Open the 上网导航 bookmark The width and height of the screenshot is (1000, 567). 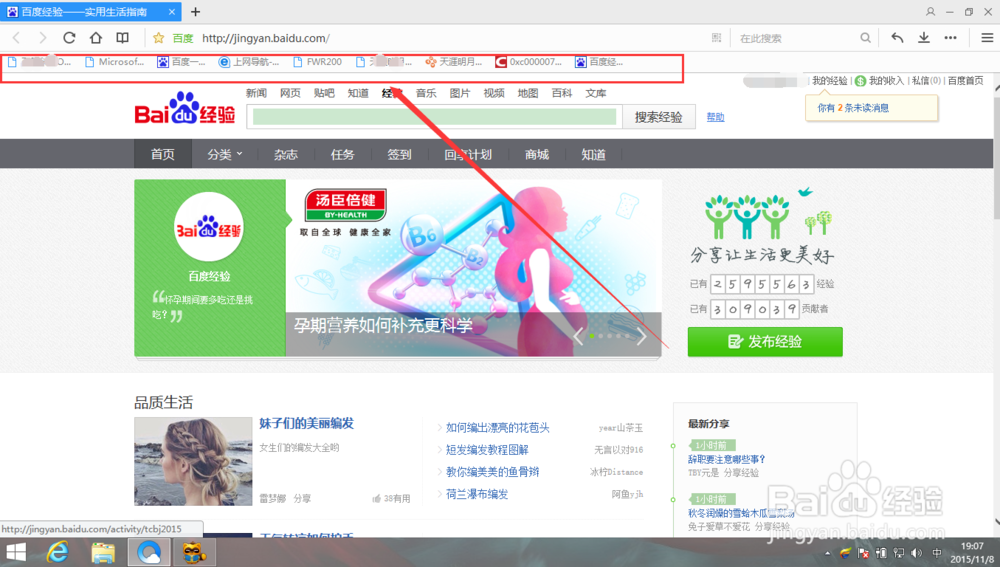(249, 62)
